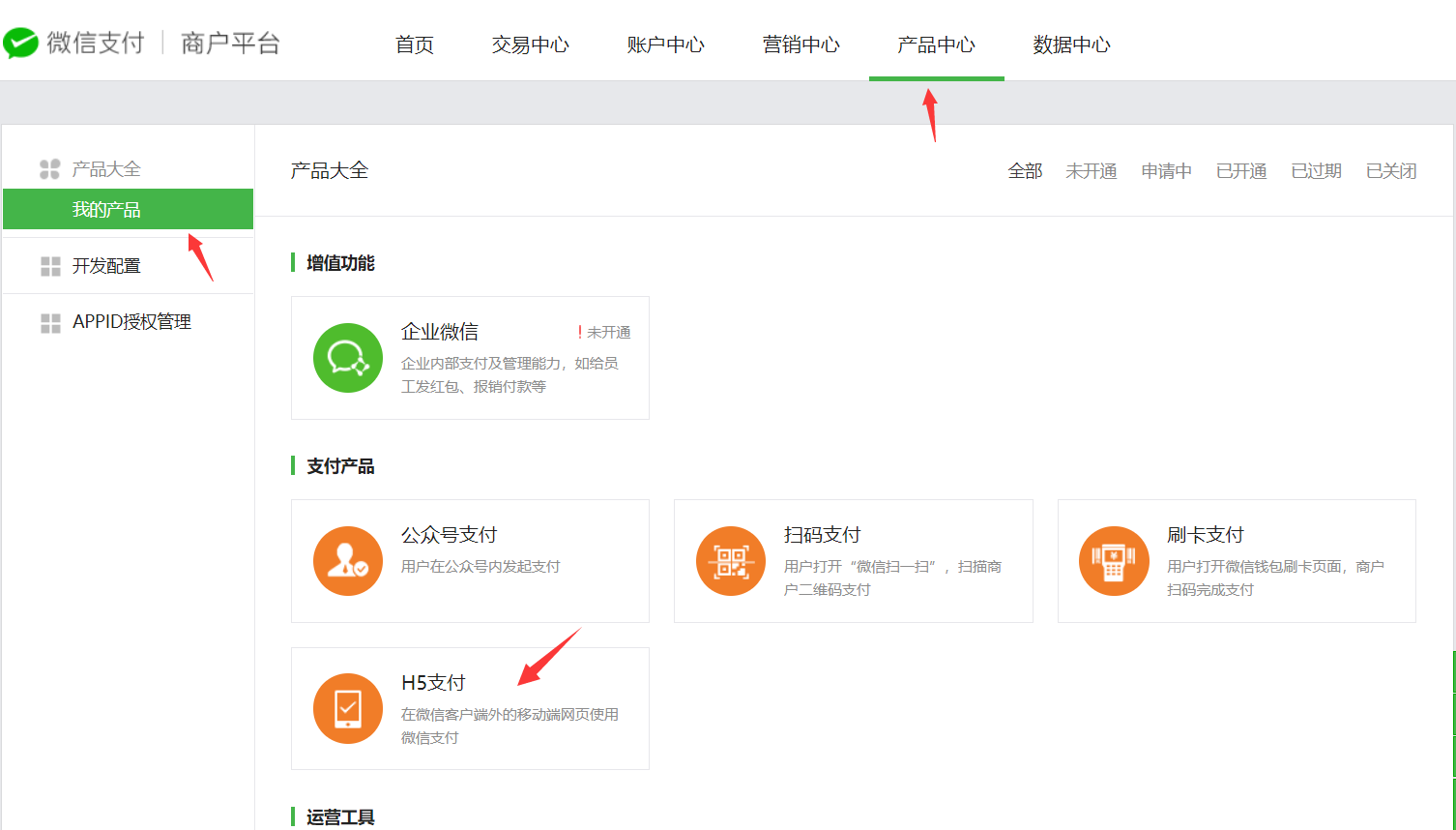Open the 企业微信 product title
Image resolution: width=1456 pixels, height=830 pixels.
tap(440, 332)
